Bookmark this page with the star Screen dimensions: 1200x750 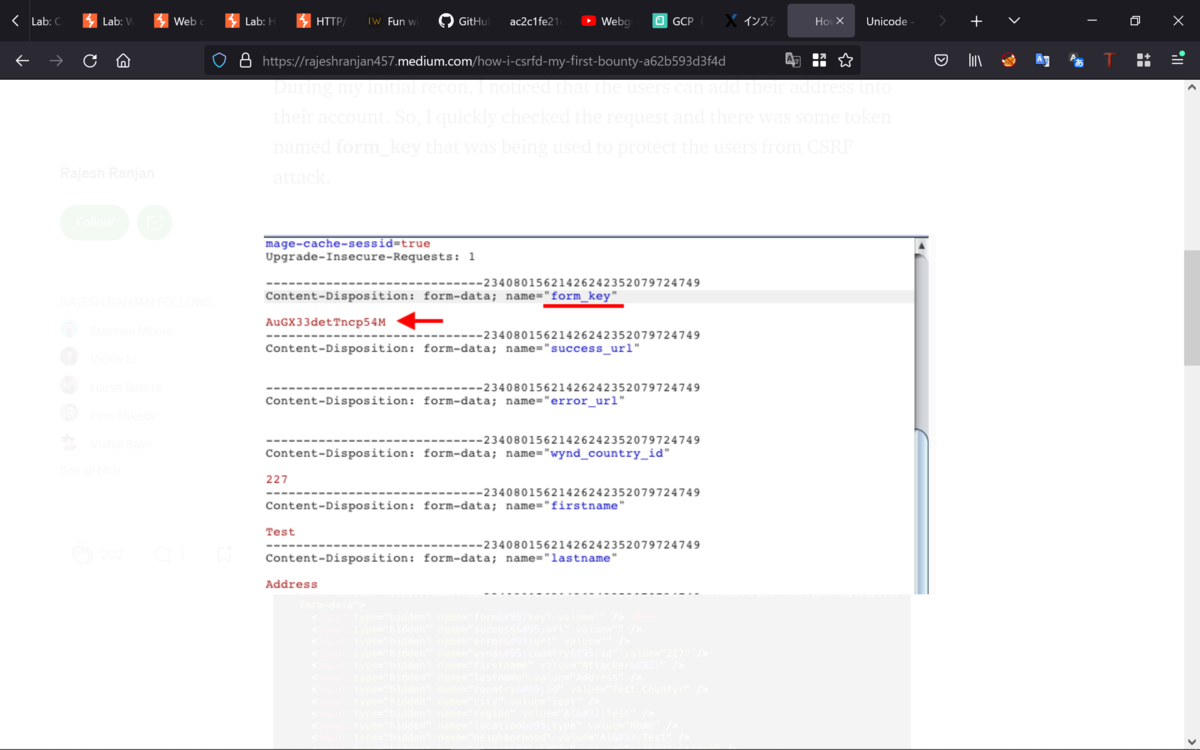[846, 61]
